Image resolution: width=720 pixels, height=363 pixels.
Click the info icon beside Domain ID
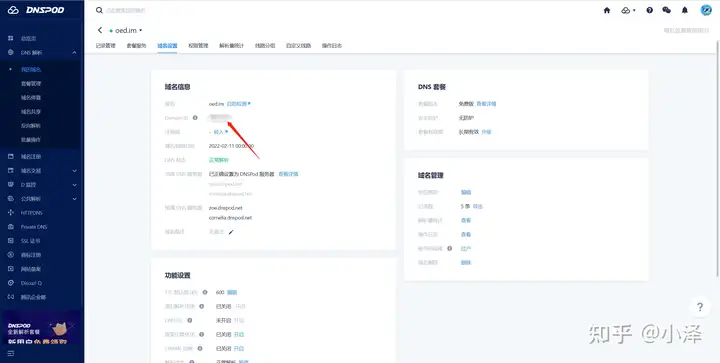point(195,118)
